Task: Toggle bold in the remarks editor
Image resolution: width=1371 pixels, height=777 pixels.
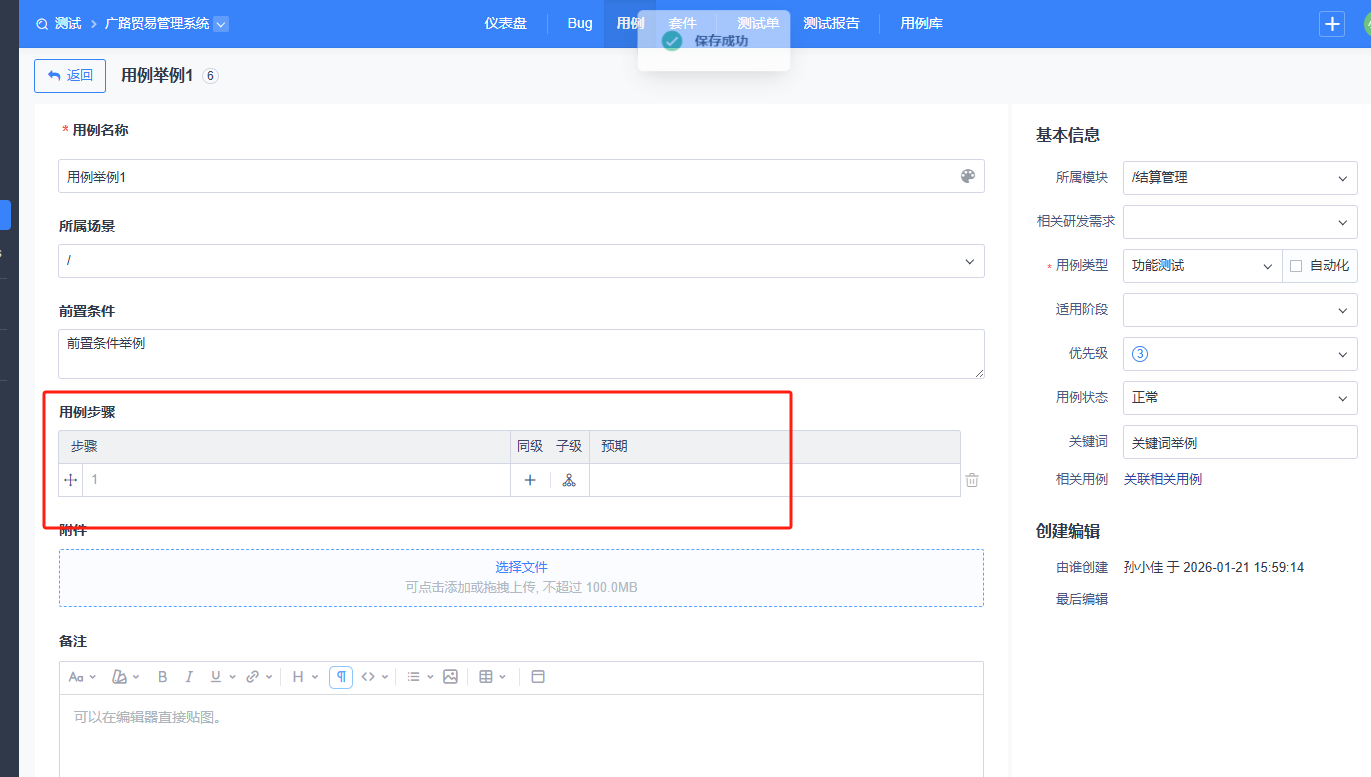Action: click(x=163, y=677)
